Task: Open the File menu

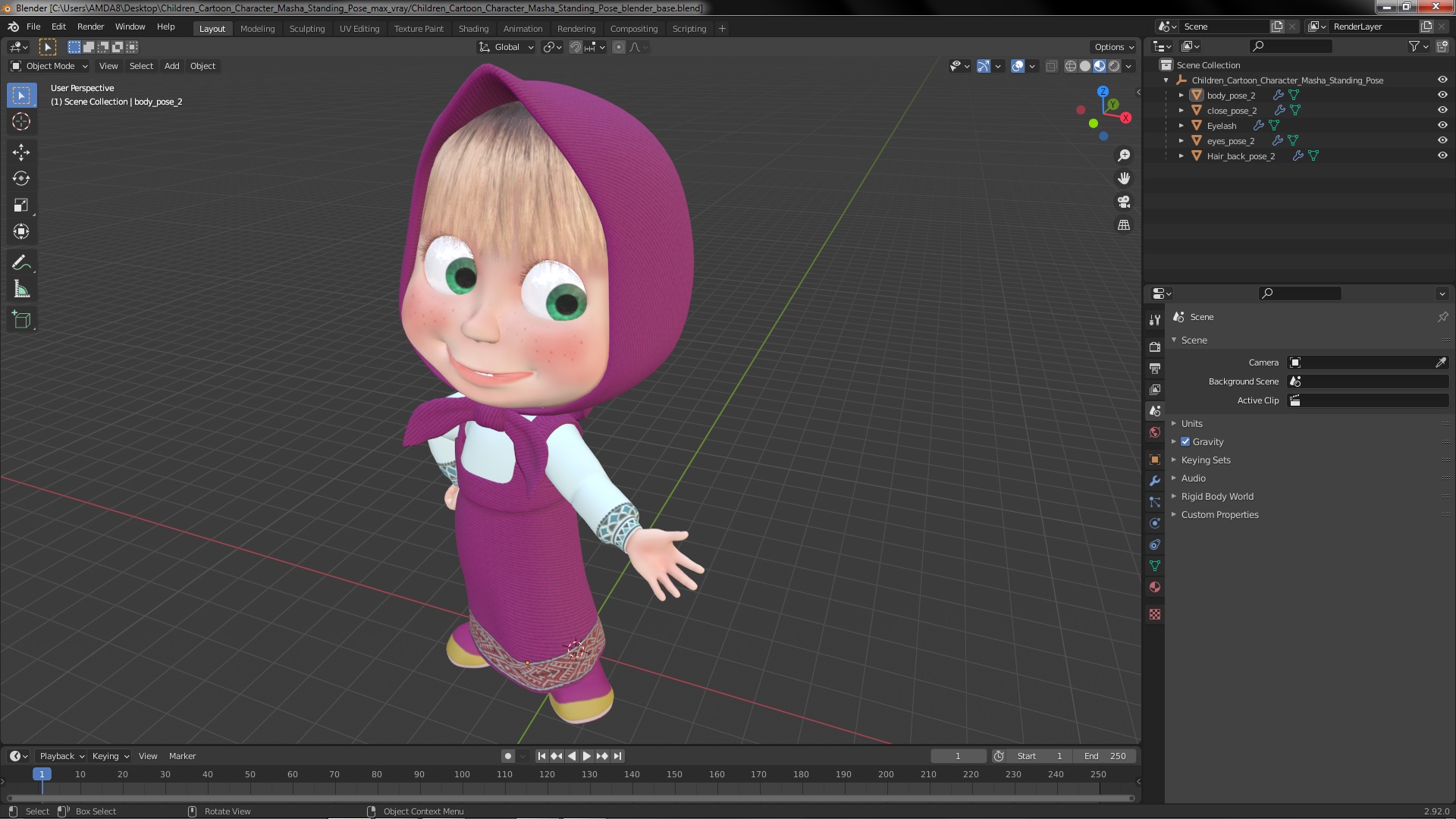Action: tap(33, 27)
